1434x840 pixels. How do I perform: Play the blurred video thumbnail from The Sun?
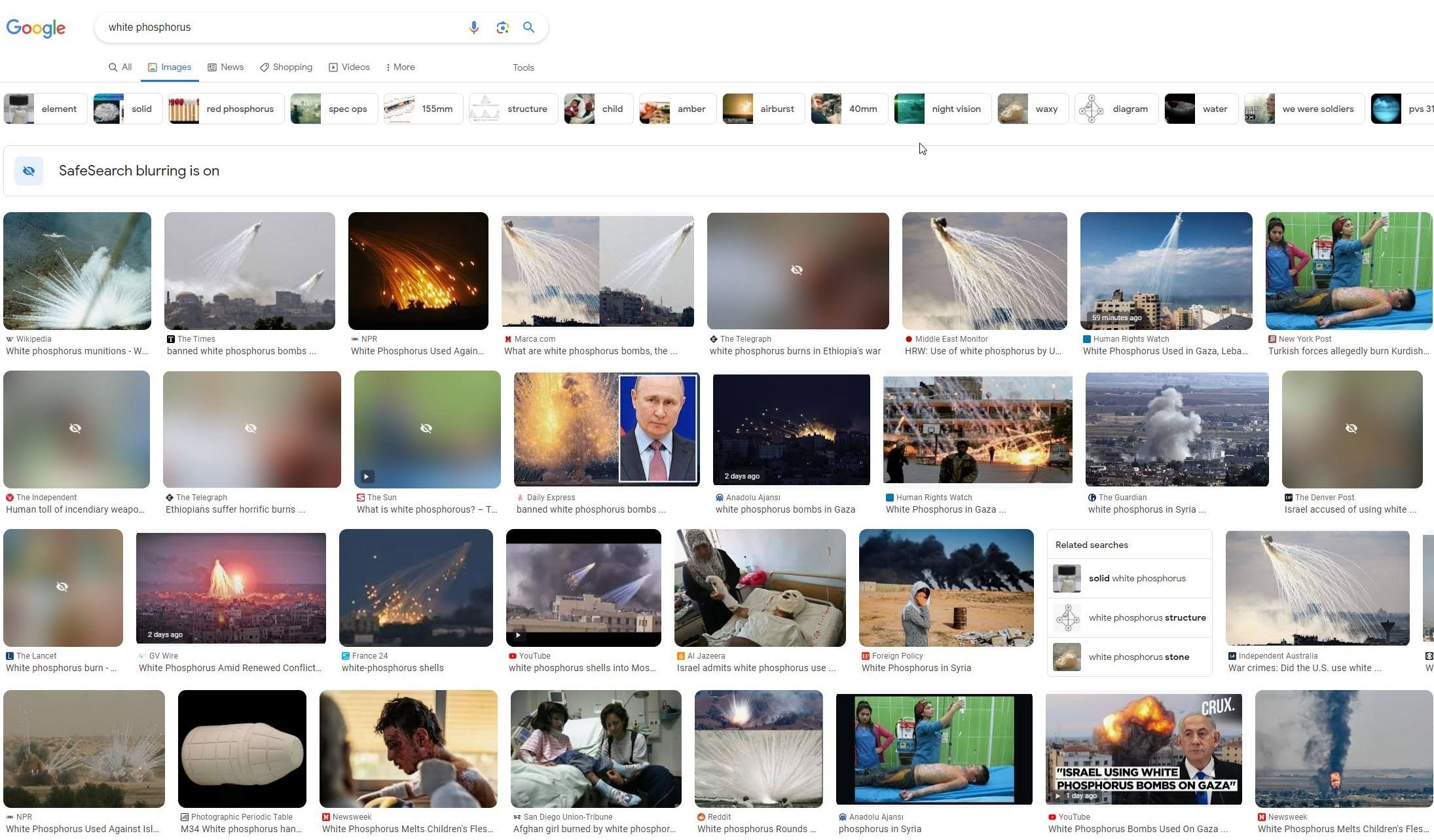(427, 429)
